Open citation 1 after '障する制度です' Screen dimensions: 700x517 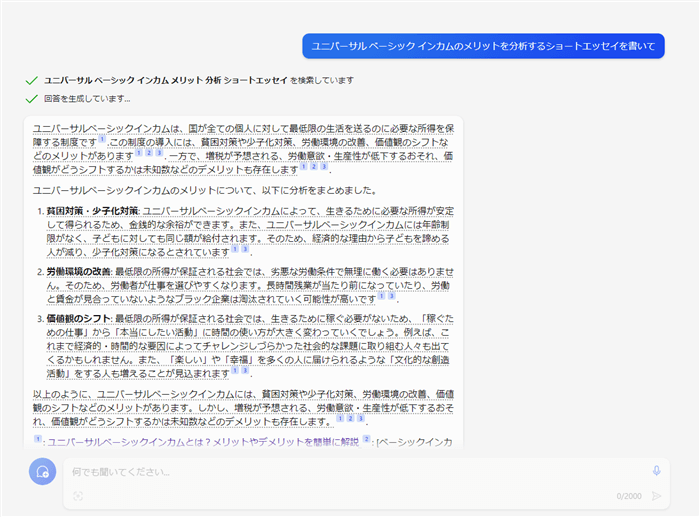pos(102,139)
